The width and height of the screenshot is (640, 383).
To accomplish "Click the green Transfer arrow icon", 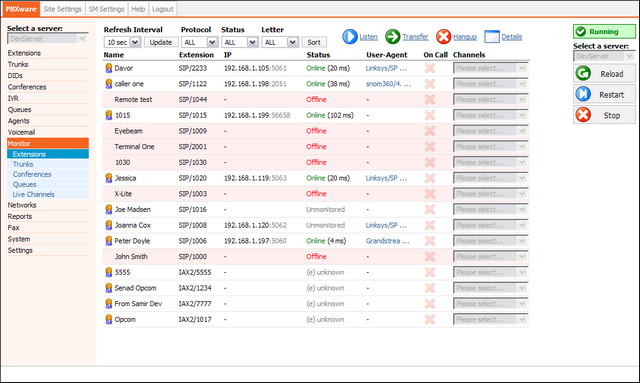I will pyautogui.click(x=393, y=37).
